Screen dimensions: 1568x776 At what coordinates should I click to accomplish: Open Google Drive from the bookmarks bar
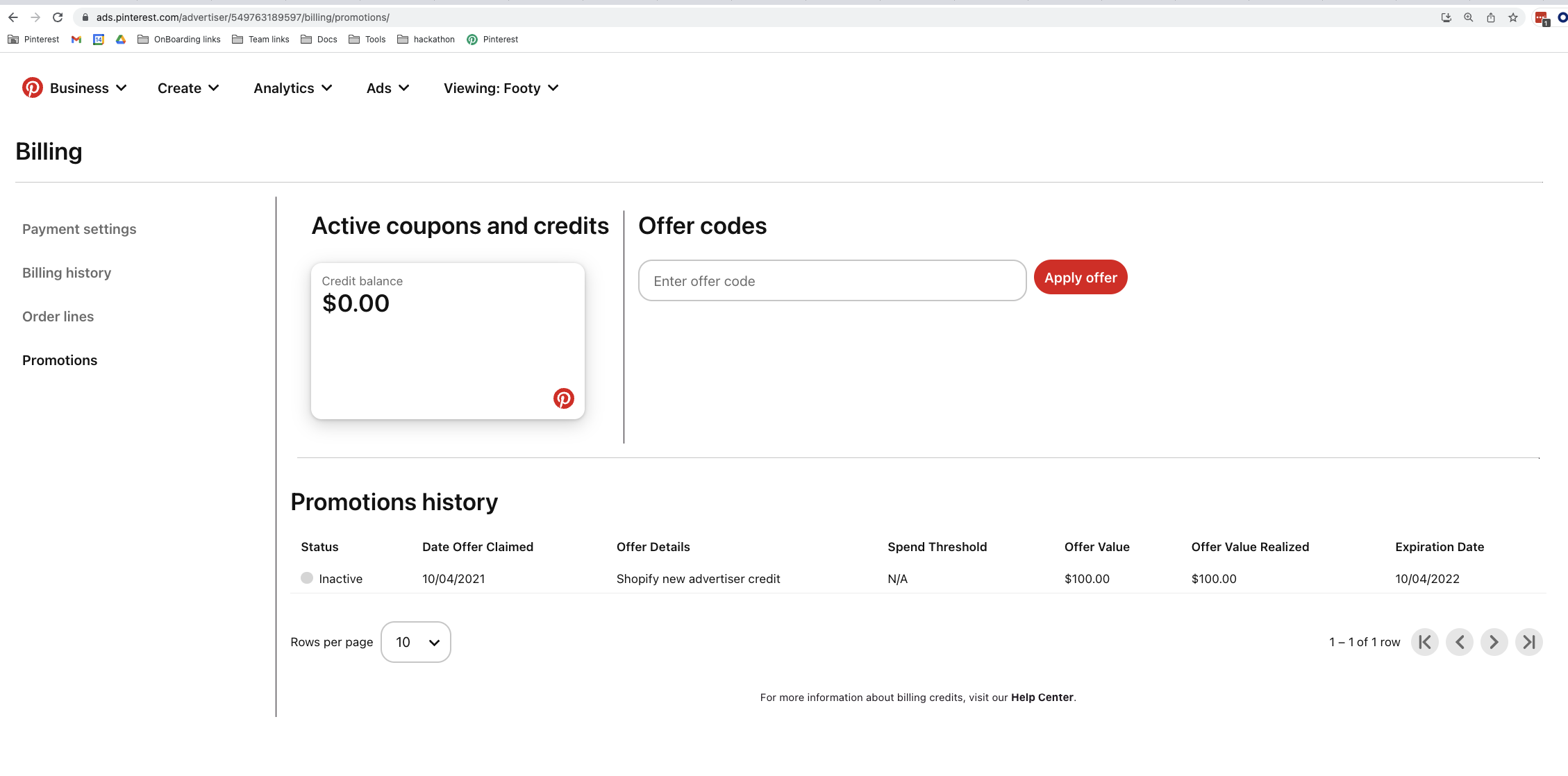(120, 40)
